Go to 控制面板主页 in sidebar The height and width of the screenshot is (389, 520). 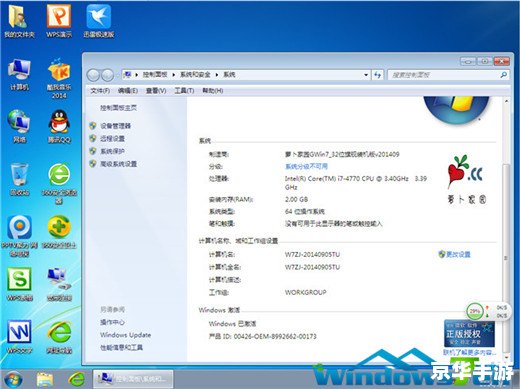[x=118, y=108]
